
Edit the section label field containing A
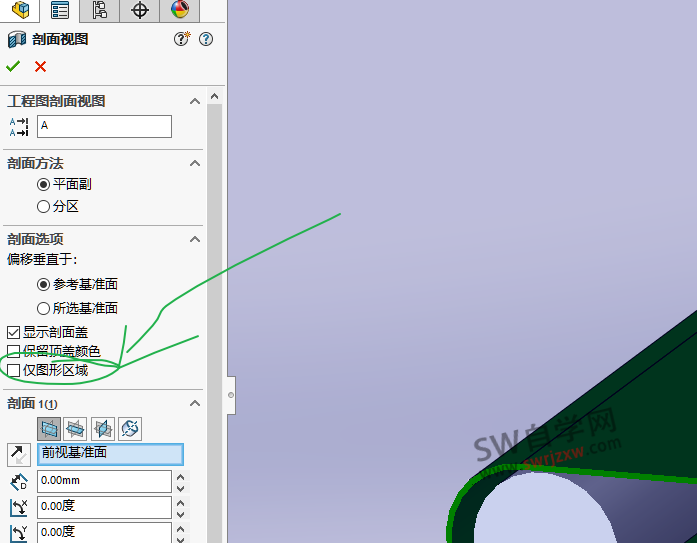pyautogui.click(x=104, y=126)
